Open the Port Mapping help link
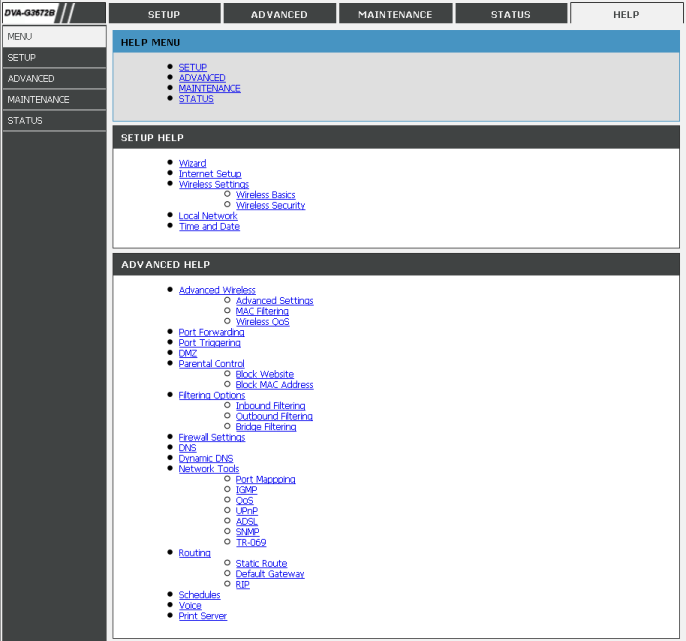Viewport: 686px width, 641px height. pyautogui.click(x=266, y=479)
